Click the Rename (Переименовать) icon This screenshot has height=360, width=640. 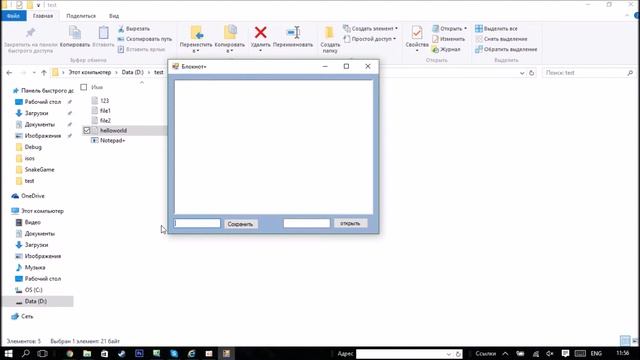[293, 32]
